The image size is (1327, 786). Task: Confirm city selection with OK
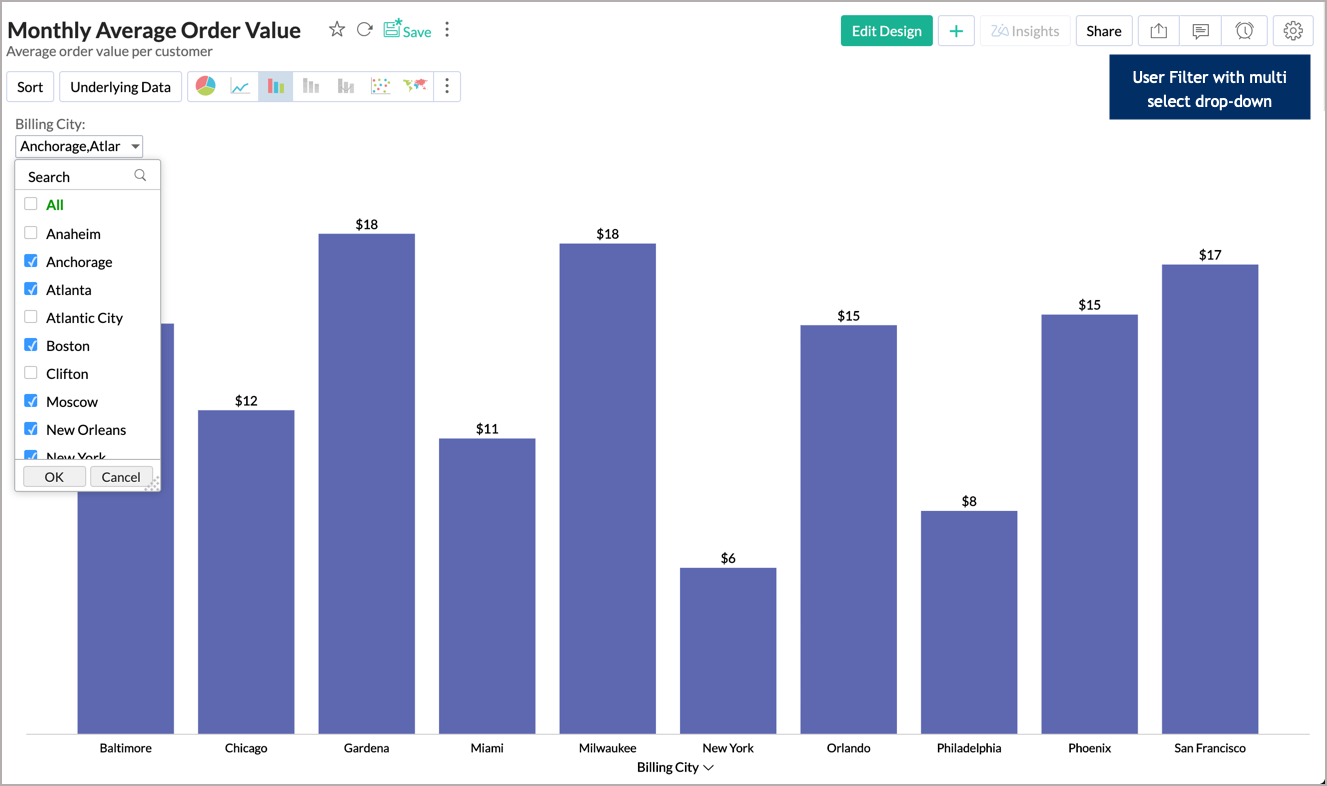53,477
